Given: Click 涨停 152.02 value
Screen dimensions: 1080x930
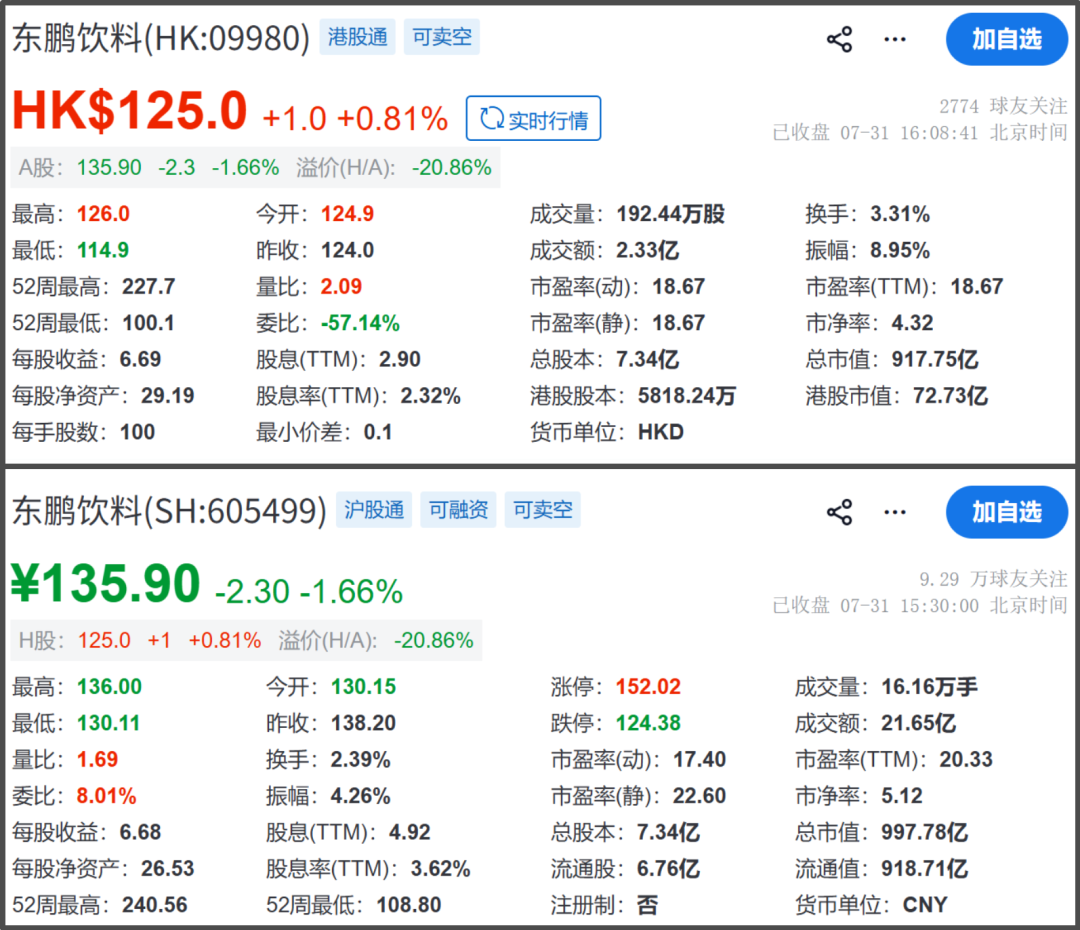Looking at the screenshot, I should [x=648, y=687].
